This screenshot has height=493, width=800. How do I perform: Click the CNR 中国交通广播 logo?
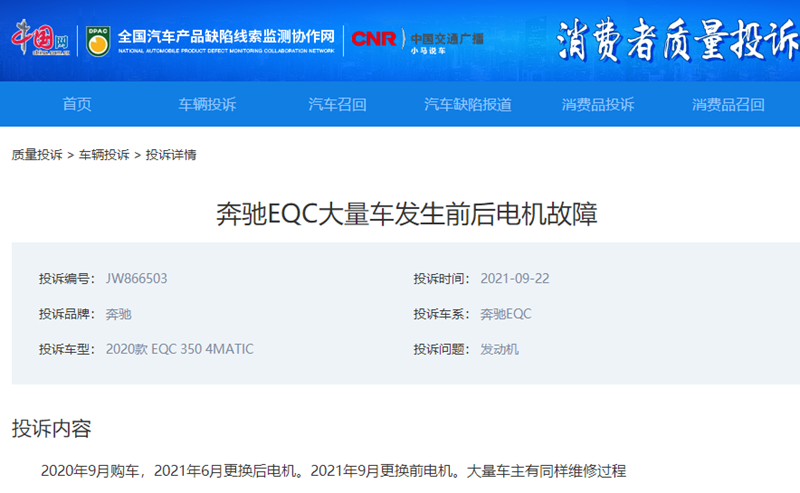[417, 41]
